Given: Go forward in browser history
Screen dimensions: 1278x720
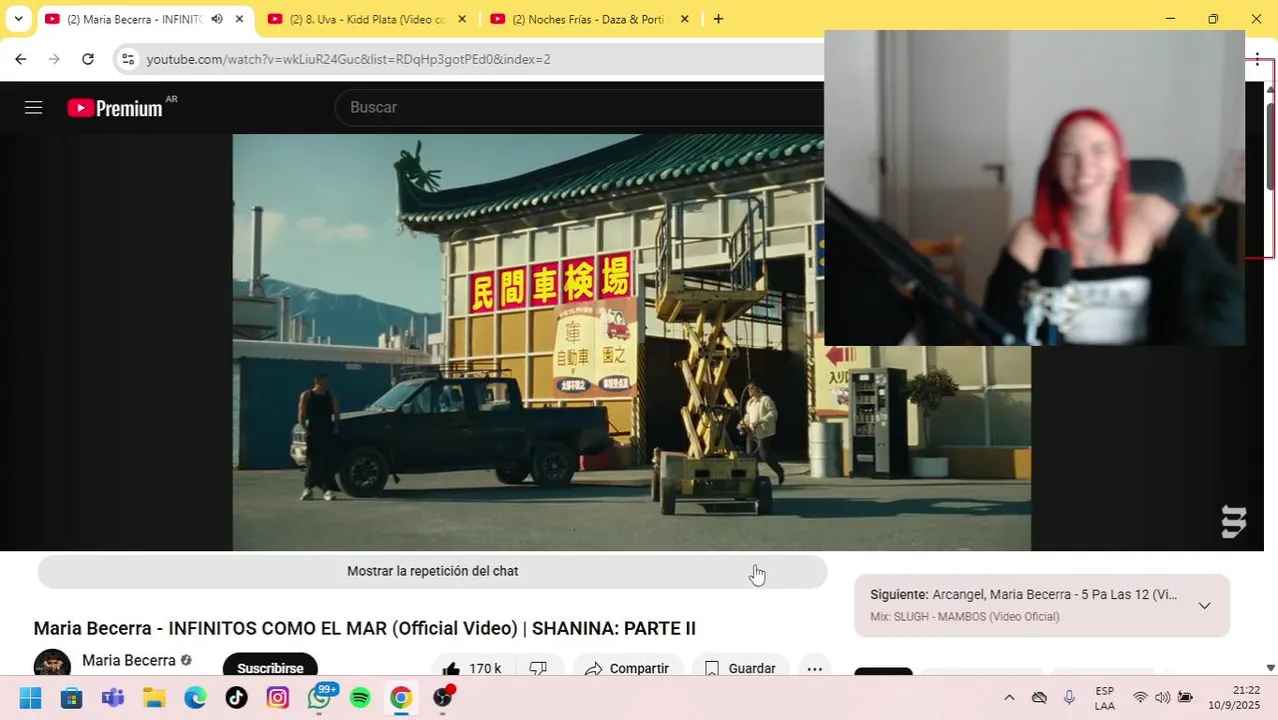Looking at the screenshot, I should click(x=54, y=59).
